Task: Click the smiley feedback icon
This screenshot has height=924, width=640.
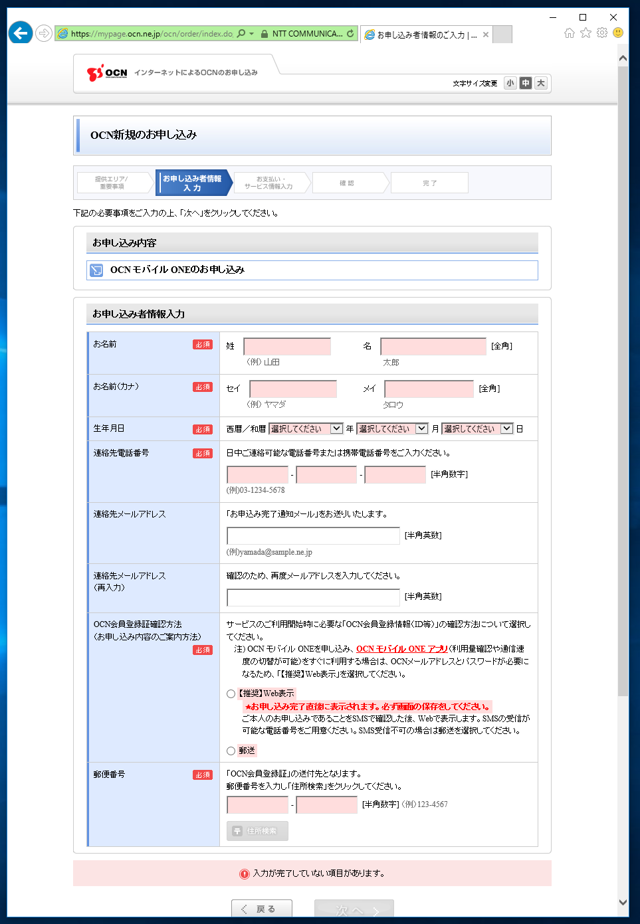Action: pyautogui.click(x=618, y=33)
